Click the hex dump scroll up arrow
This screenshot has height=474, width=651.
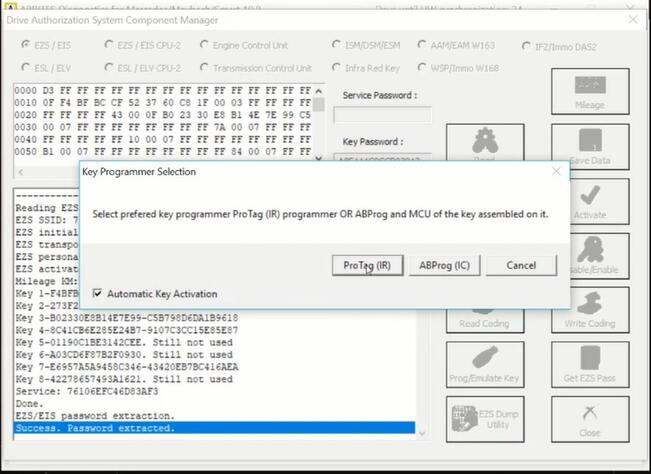[x=318, y=91]
